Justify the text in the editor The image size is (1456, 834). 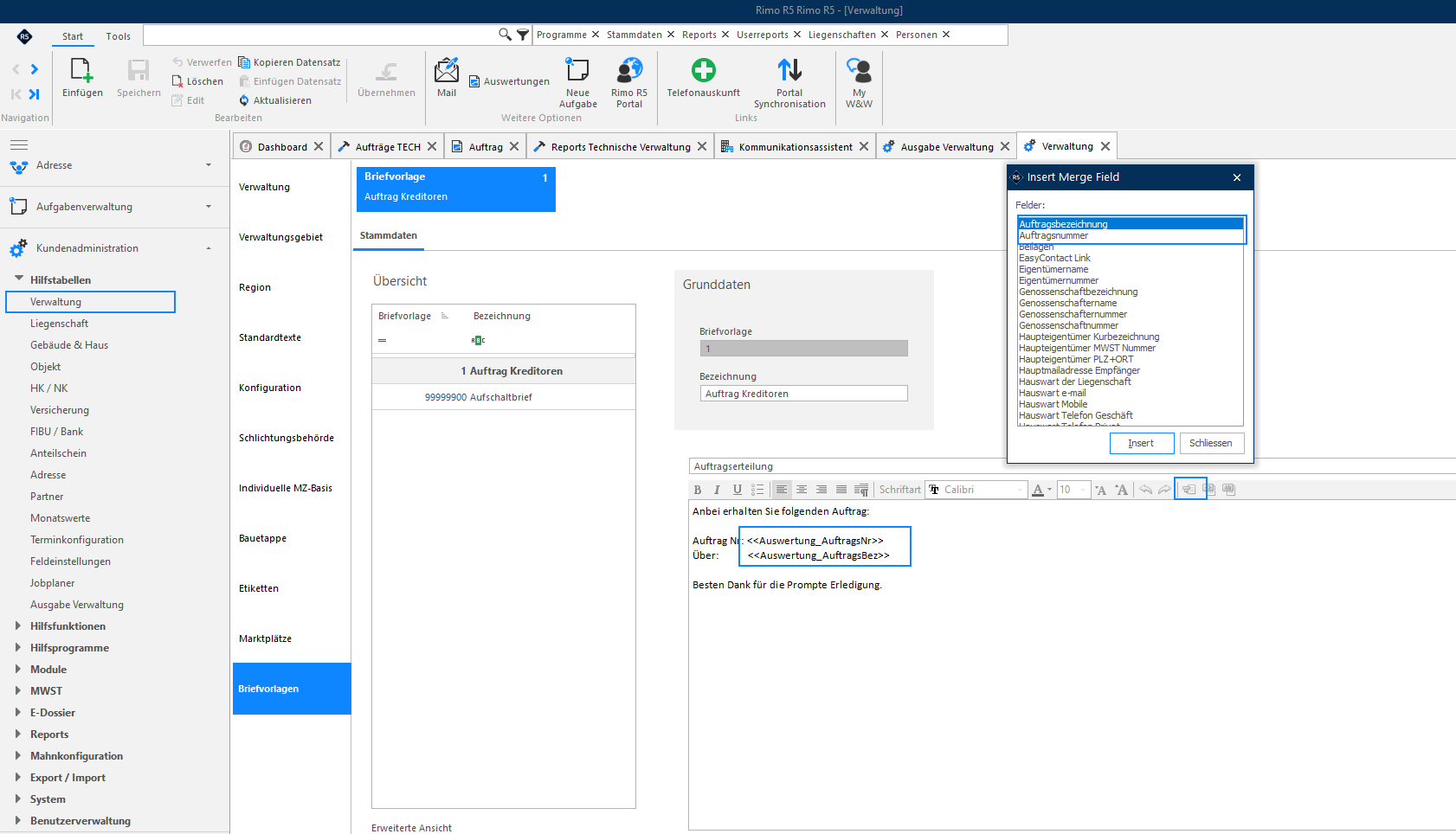coord(841,490)
